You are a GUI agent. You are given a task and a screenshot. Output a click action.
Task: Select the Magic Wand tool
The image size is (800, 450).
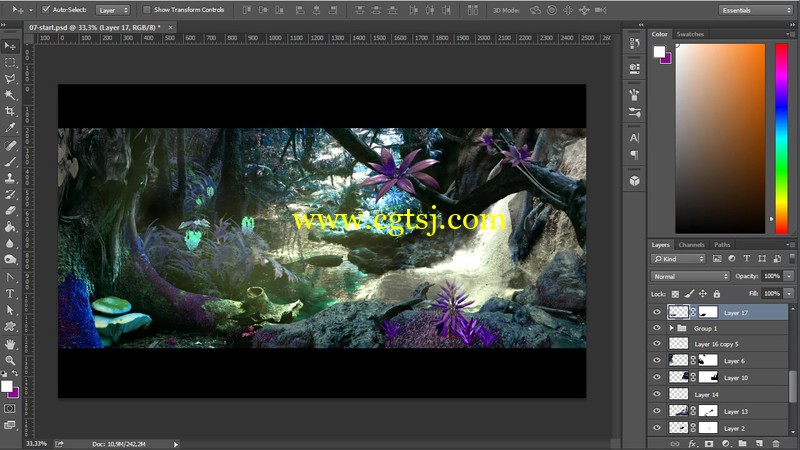click(10, 95)
